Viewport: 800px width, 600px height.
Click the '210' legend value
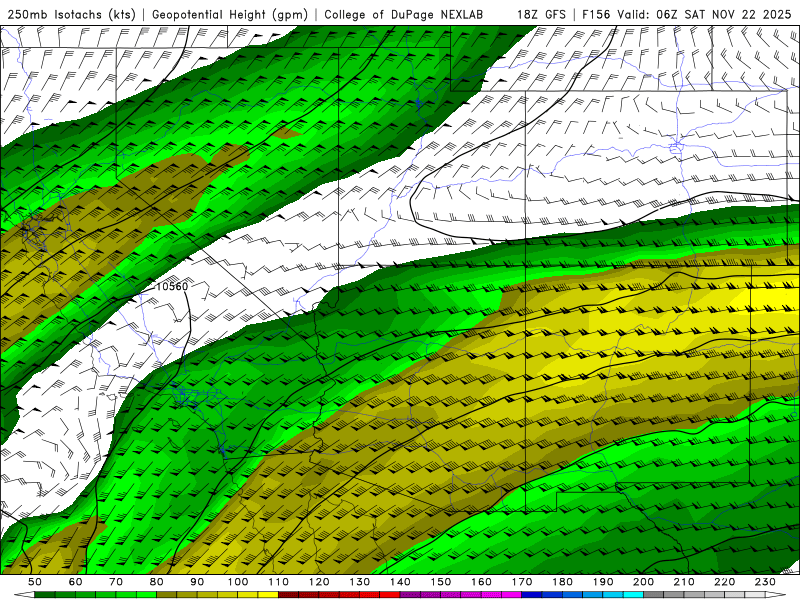[684, 582]
